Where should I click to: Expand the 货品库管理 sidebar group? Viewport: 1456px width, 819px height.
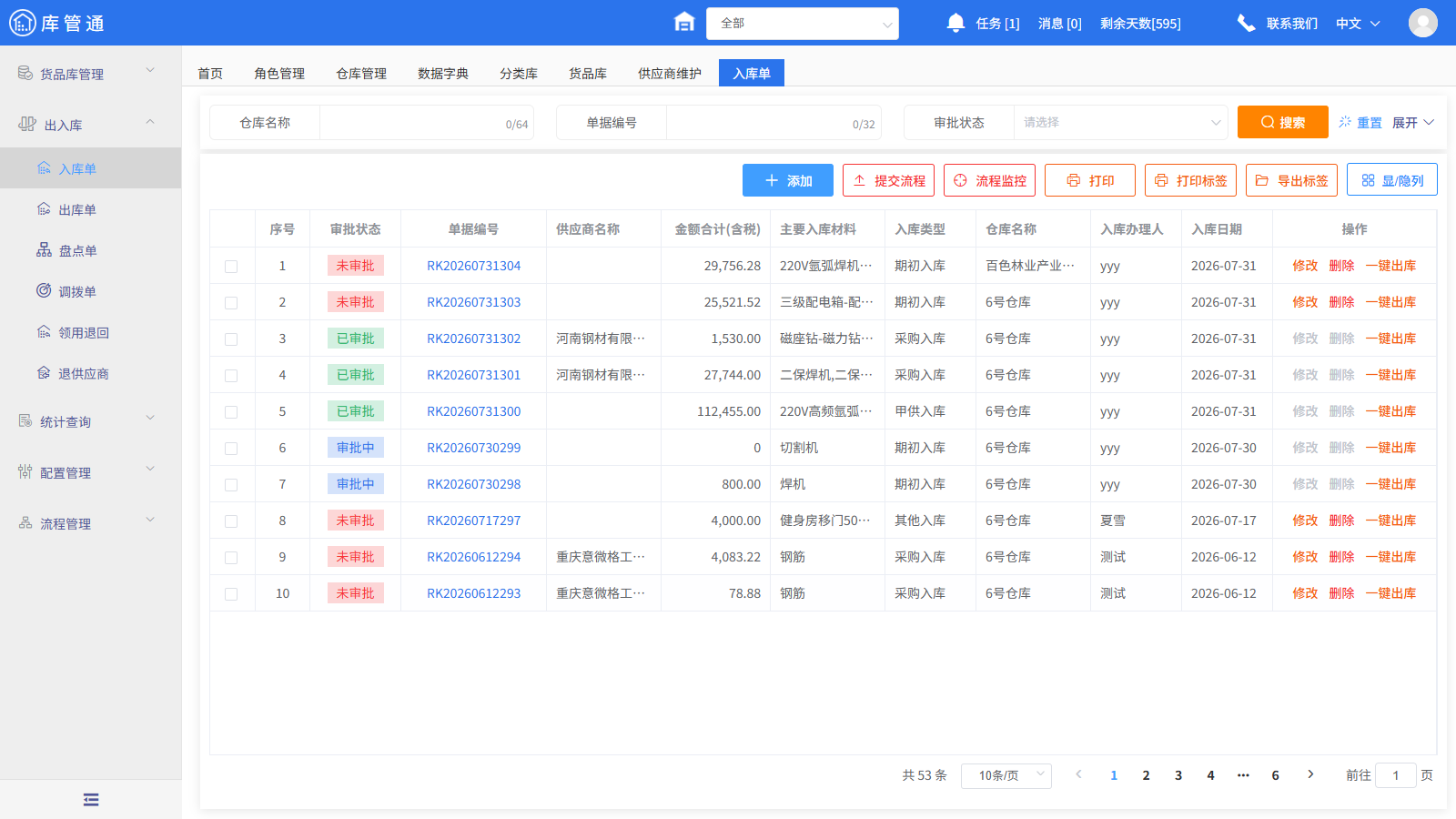(x=150, y=70)
